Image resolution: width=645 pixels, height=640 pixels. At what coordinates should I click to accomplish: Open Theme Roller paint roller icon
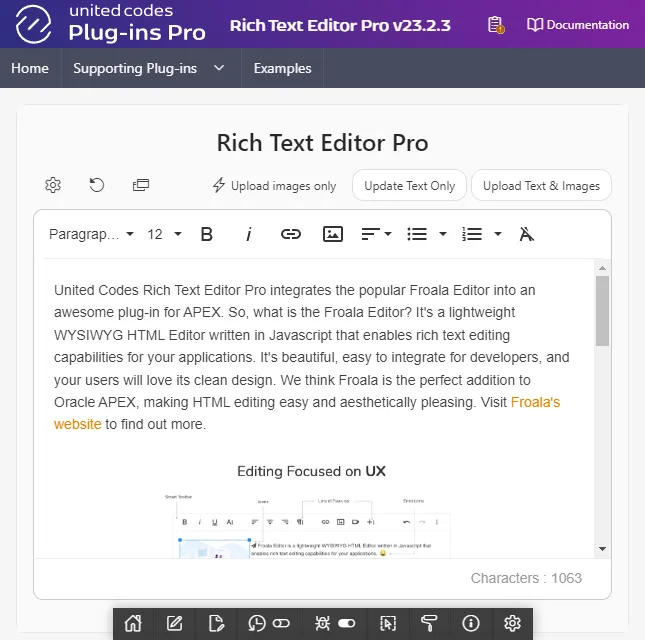click(x=430, y=624)
